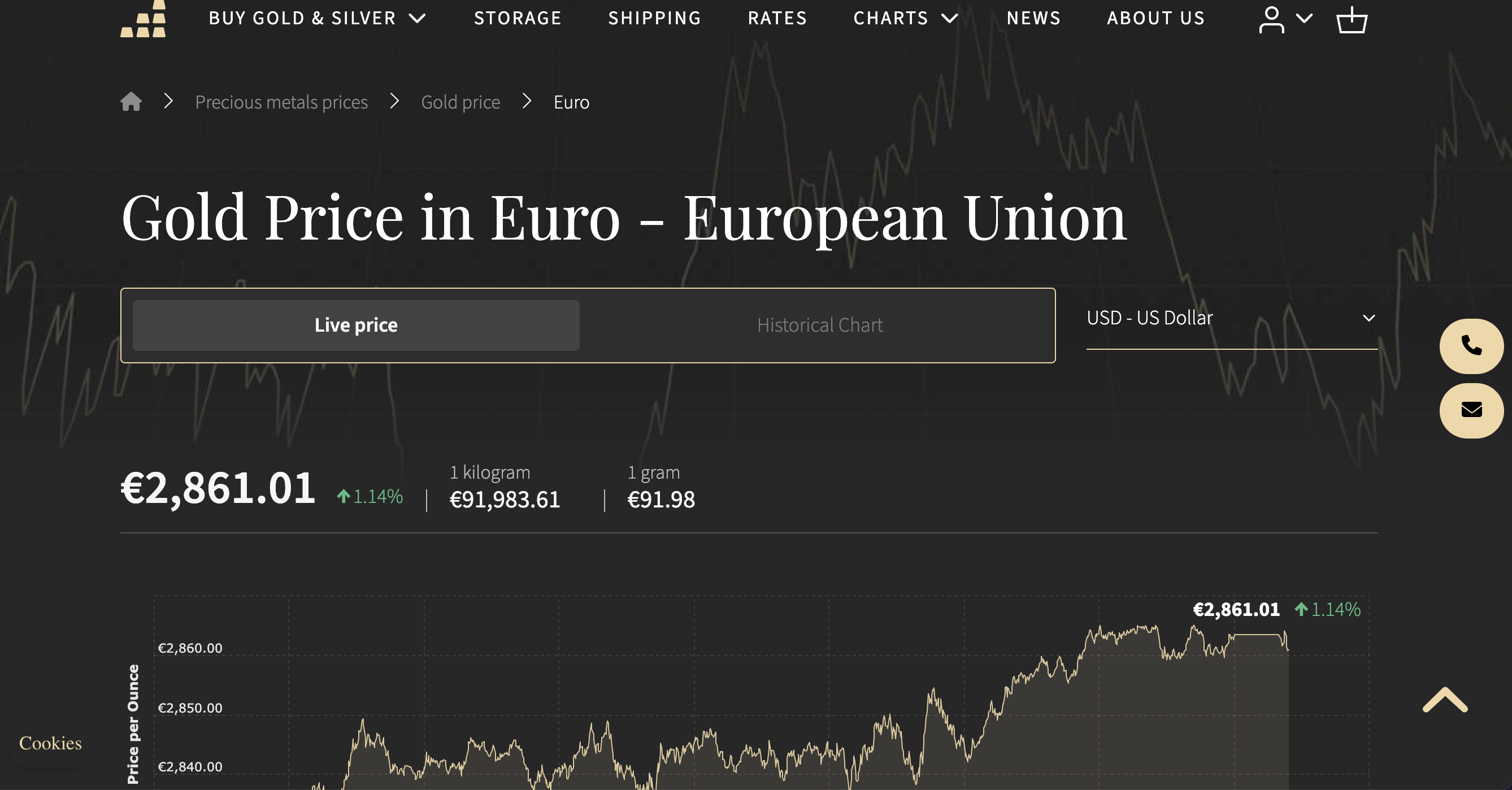Click the Price per Ounce axis title
Viewport: 1512px width, 790px height.
click(133, 724)
